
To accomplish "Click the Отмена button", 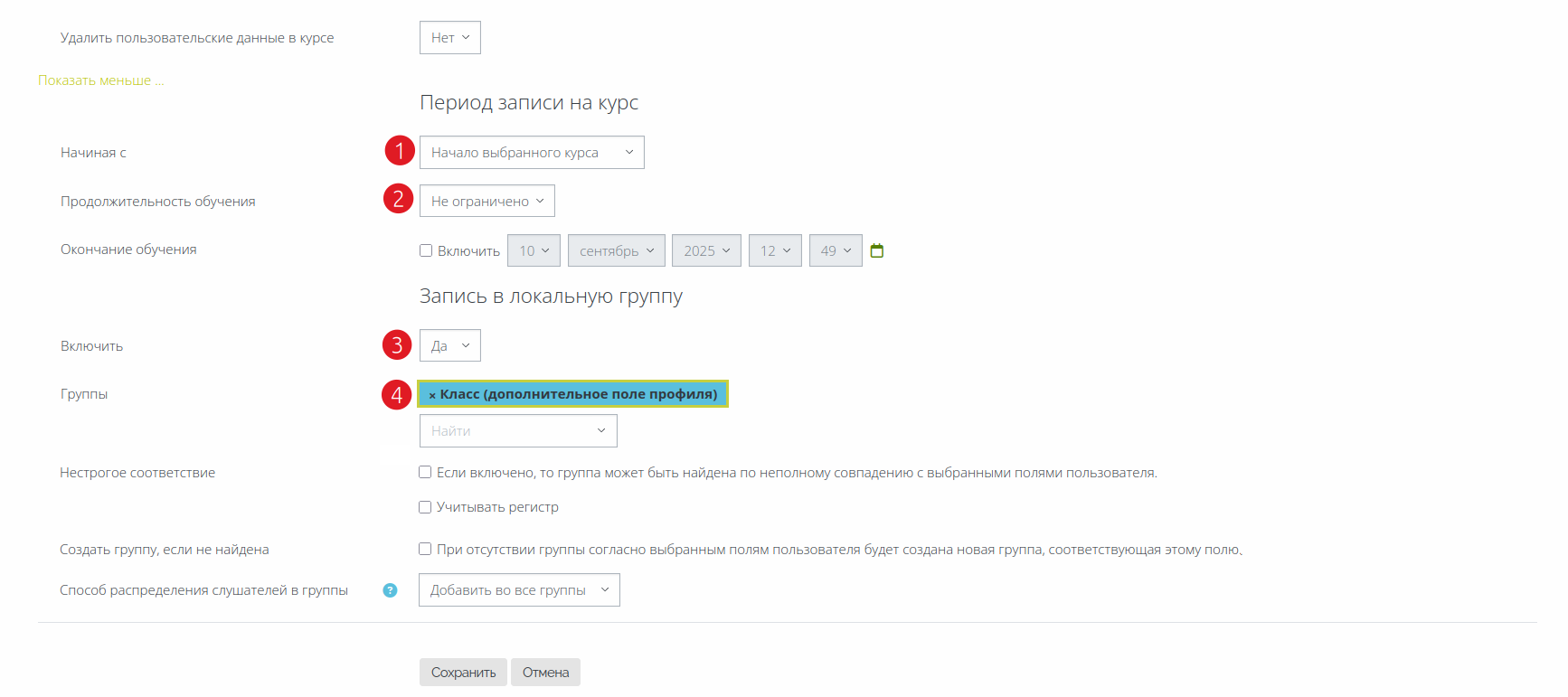I will pos(545,673).
